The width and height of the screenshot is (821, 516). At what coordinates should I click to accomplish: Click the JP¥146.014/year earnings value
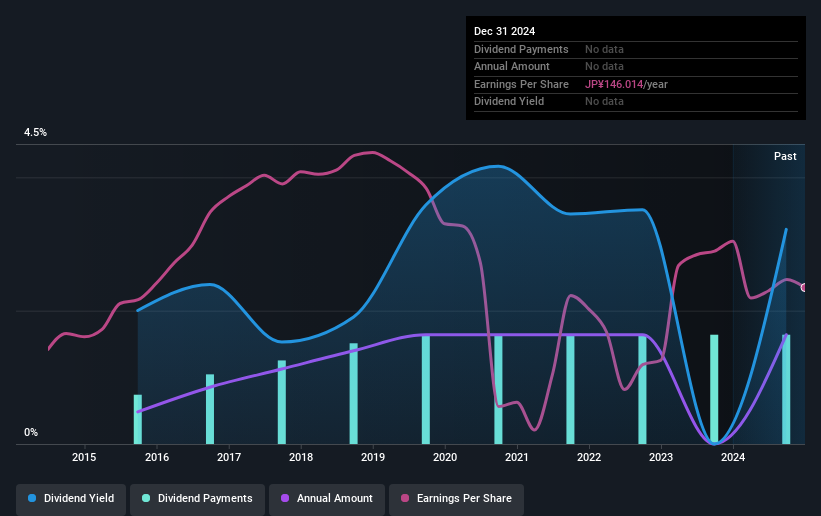tap(626, 84)
